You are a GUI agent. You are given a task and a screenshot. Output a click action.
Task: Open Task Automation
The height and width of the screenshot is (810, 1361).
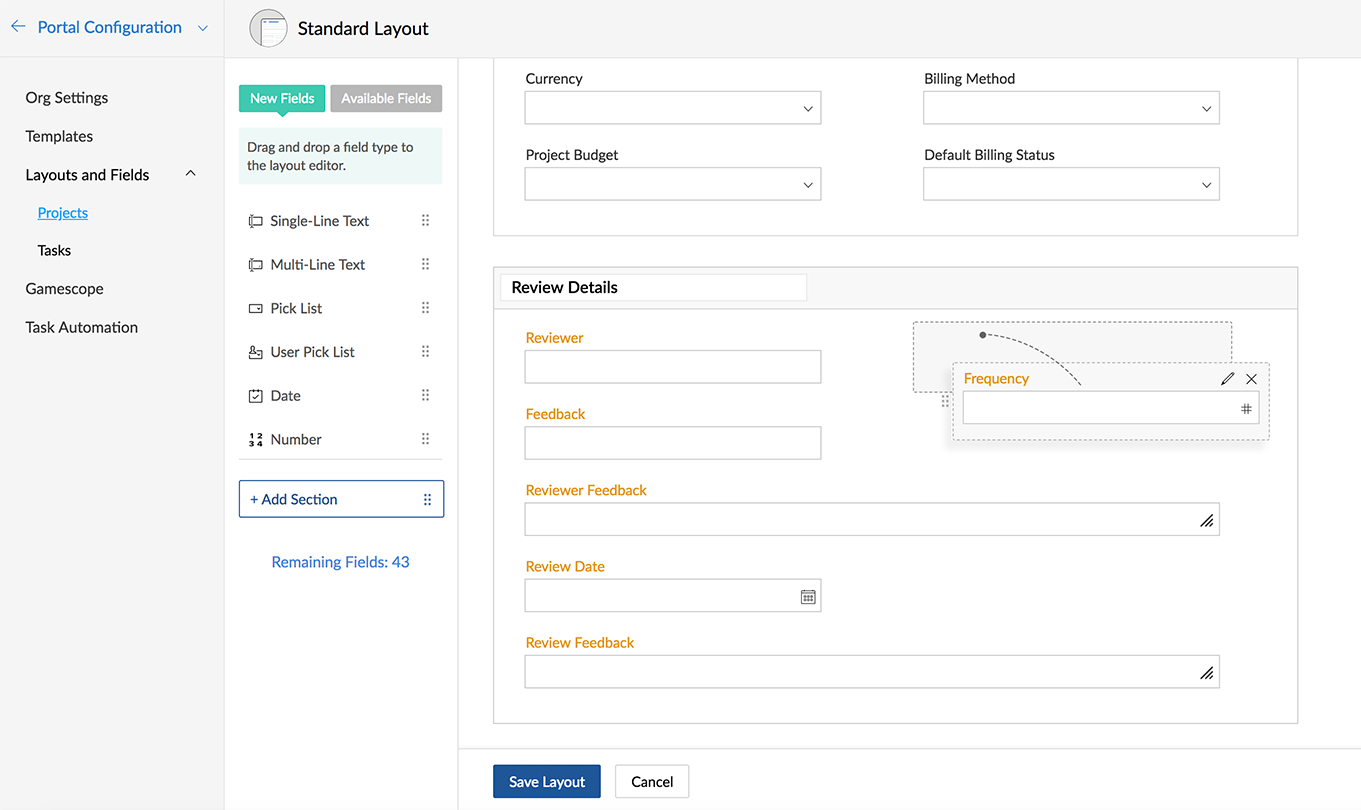pyautogui.click(x=82, y=327)
